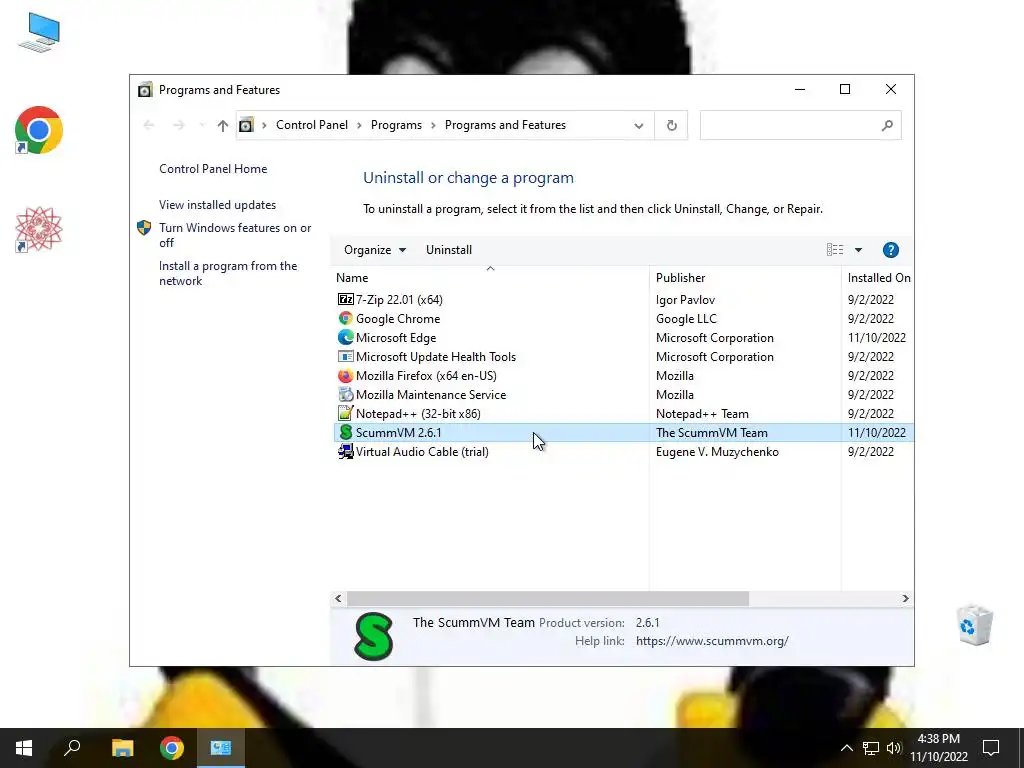Click the Mozilla Firefox icon in list
1024x768 pixels.
[345, 376]
